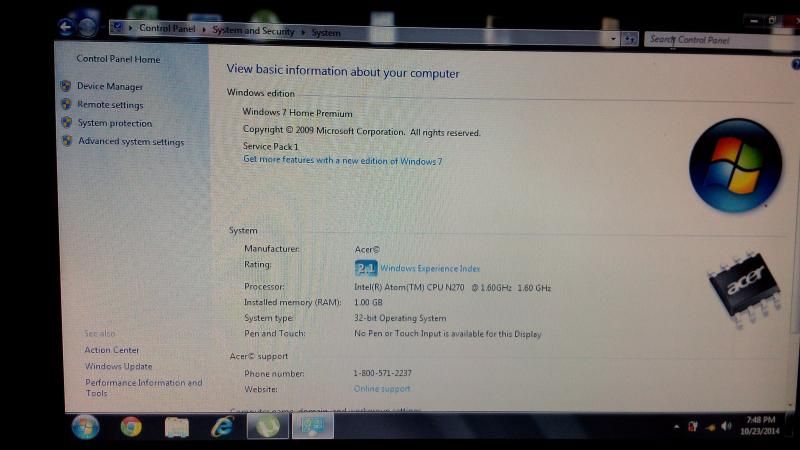The height and width of the screenshot is (450, 800).
Task: Open Windows Explorer folder in taskbar
Action: (177, 427)
